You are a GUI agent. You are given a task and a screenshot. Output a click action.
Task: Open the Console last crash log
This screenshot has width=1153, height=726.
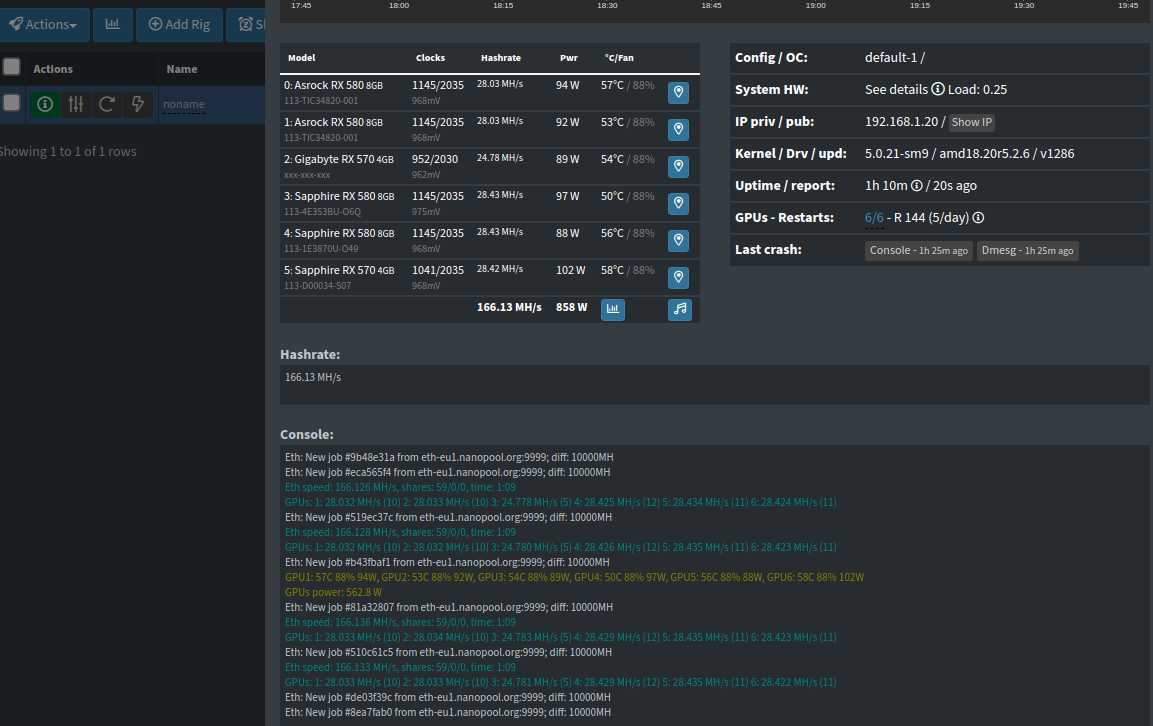[918, 251]
